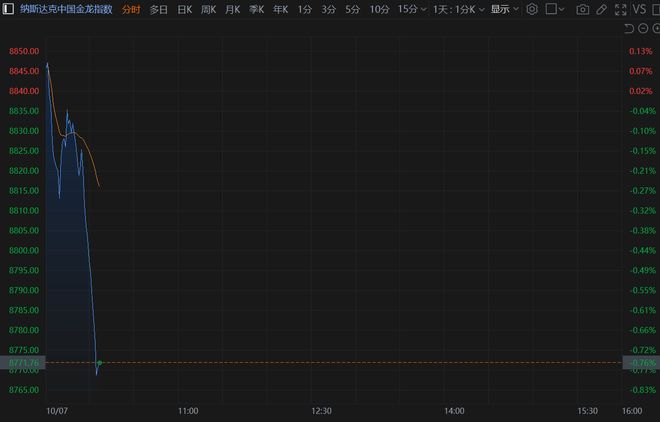Click the 10/07 date axis label
Viewport: 660px width, 422px height.
point(57,411)
